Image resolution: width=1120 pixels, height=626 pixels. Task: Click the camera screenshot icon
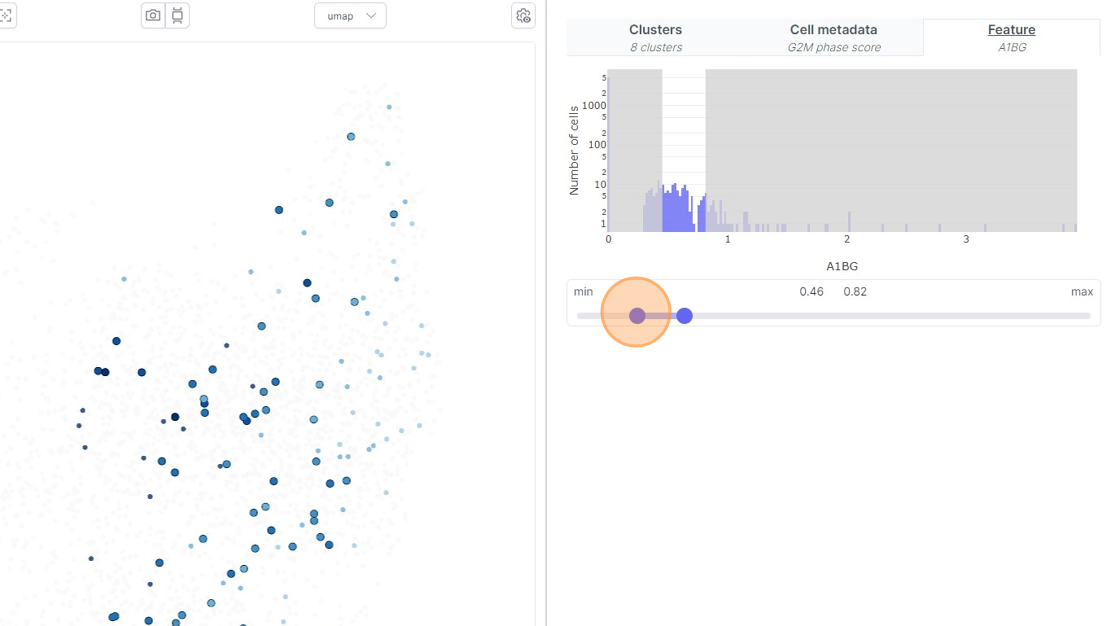(153, 15)
